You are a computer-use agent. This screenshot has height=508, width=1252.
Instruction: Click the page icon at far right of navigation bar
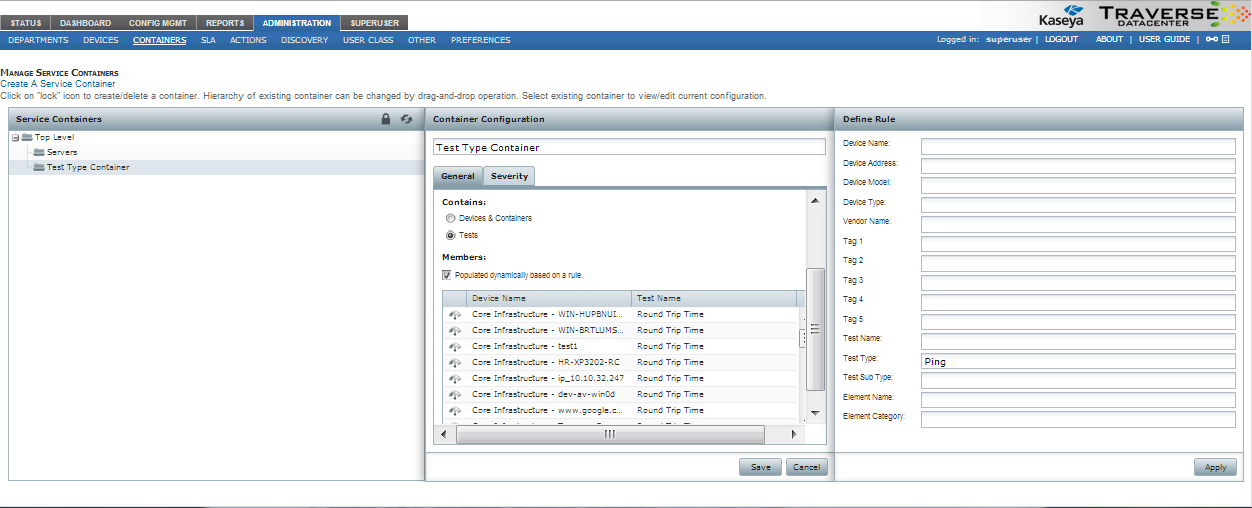1226,40
